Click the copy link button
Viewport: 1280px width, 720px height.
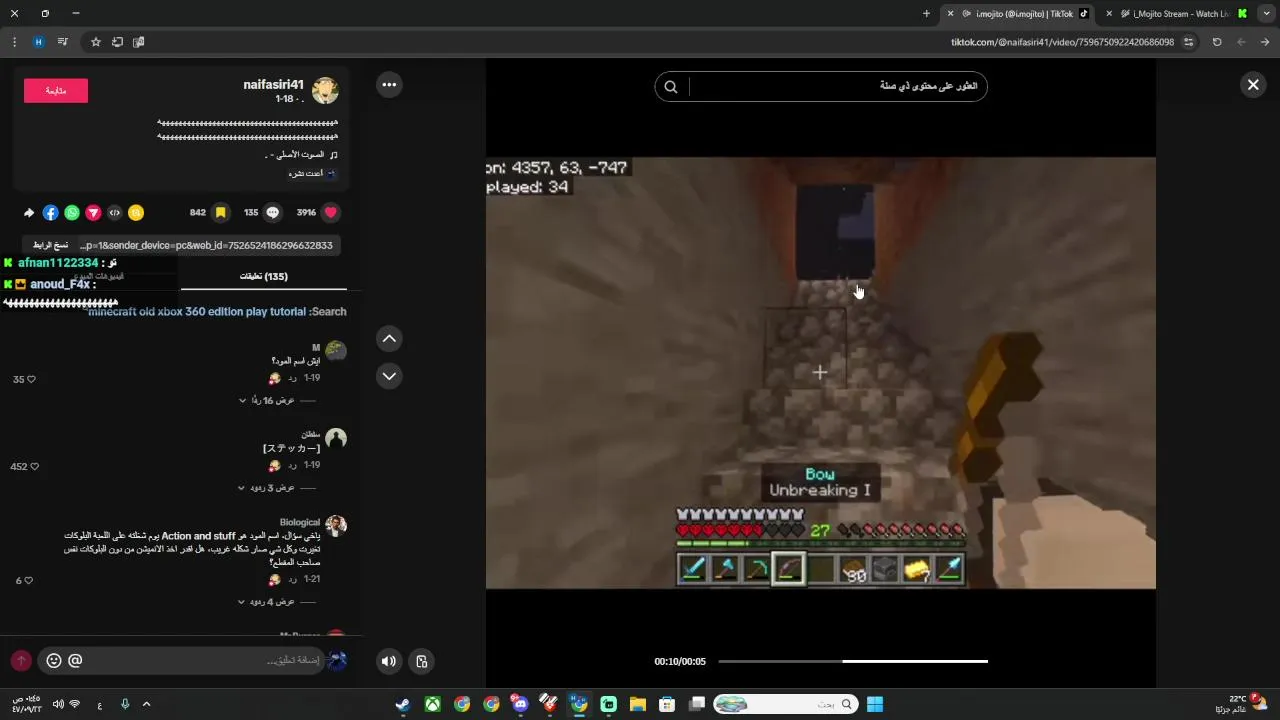pos(50,245)
